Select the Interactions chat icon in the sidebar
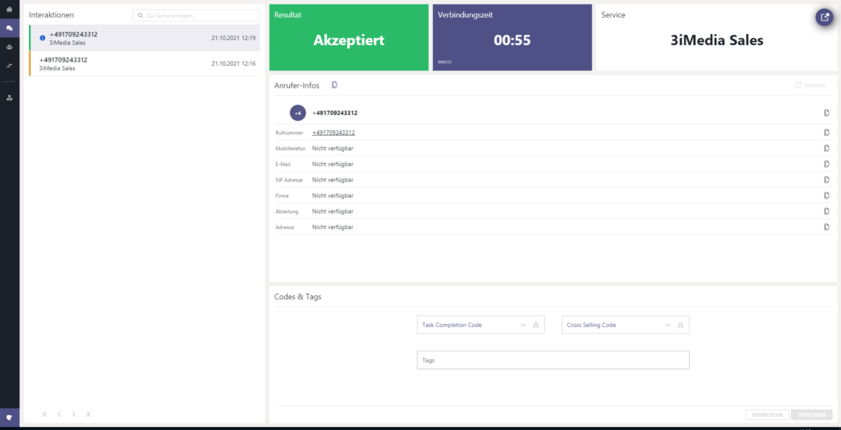Image resolution: width=841 pixels, height=430 pixels. 9,28
